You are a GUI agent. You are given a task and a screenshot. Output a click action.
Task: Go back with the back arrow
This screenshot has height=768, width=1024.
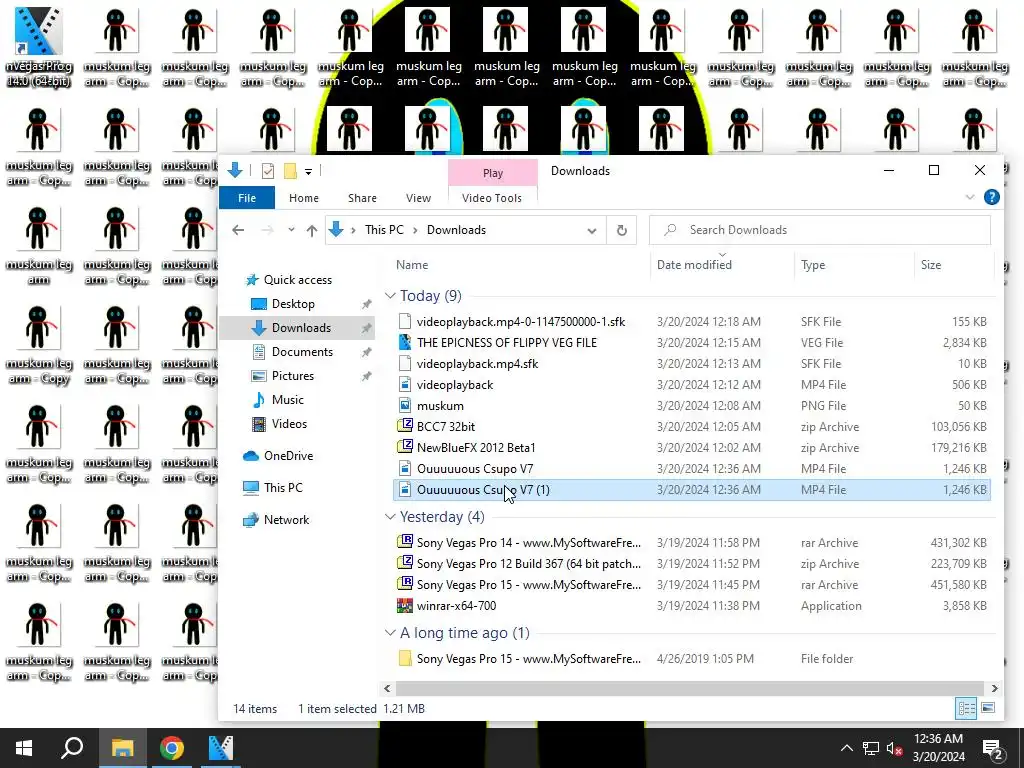(x=238, y=230)
